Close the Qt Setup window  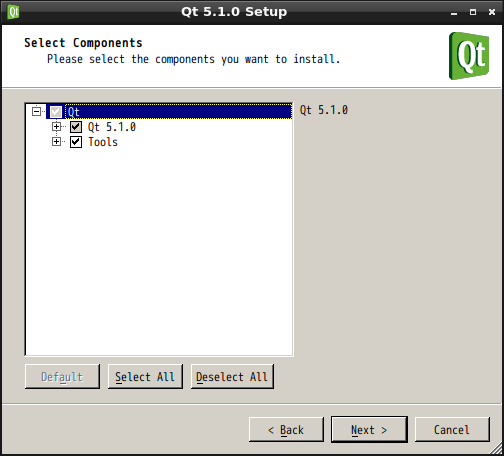(492, 12)
